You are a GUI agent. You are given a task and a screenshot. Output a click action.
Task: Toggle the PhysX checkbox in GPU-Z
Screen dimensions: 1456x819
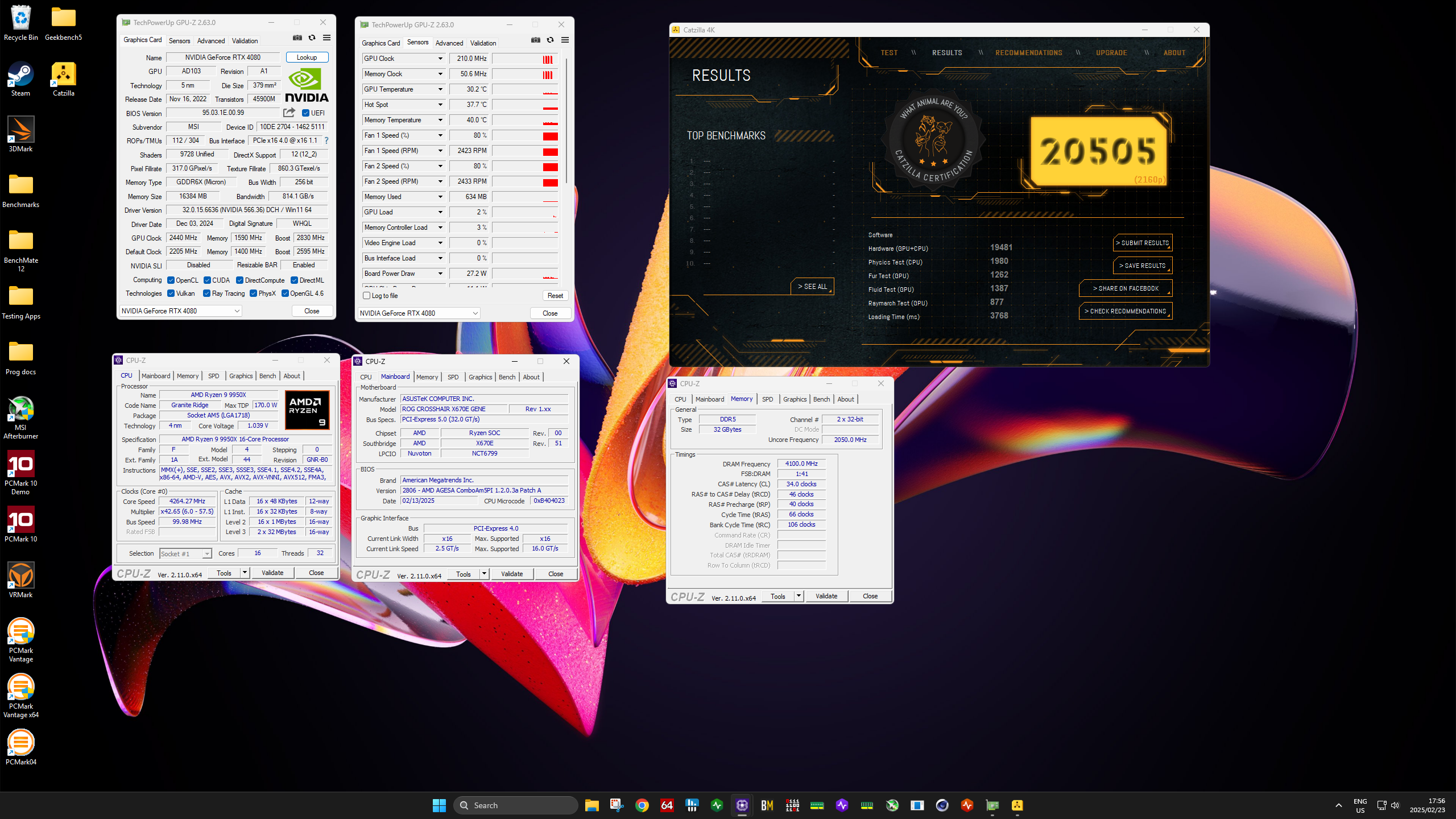pos(253,293)
